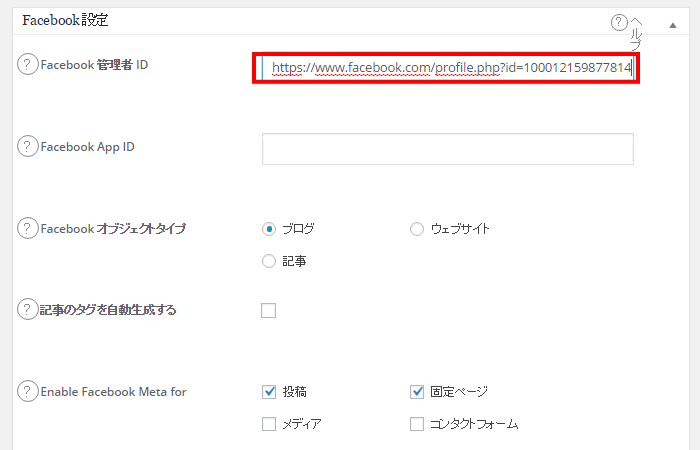700x450 pixels.
Task: Click help icon beside Facebook App ID
Action: point(27,146)
